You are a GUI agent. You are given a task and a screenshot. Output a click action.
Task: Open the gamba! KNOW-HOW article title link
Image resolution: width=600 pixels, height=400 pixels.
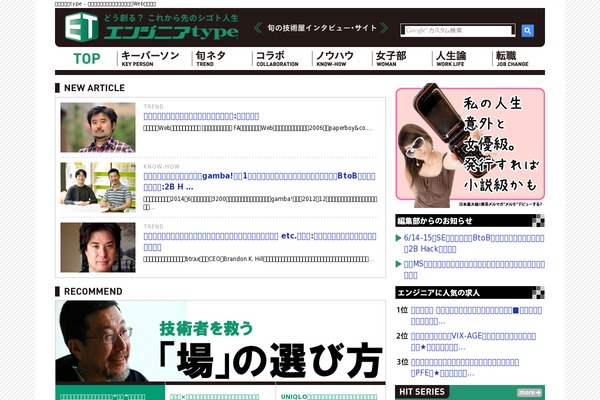pos(259,181)
